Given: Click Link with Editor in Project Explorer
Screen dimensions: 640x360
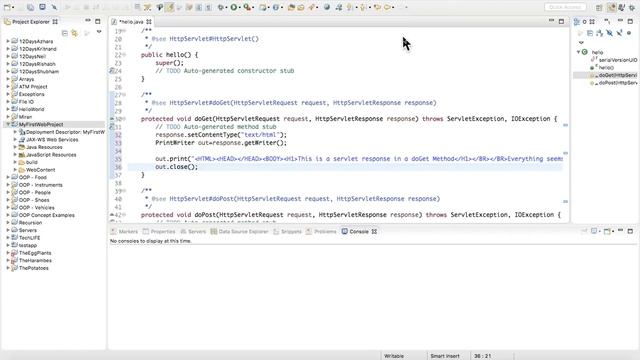Looking at the screenshot, I should click(x=74, y=33).
